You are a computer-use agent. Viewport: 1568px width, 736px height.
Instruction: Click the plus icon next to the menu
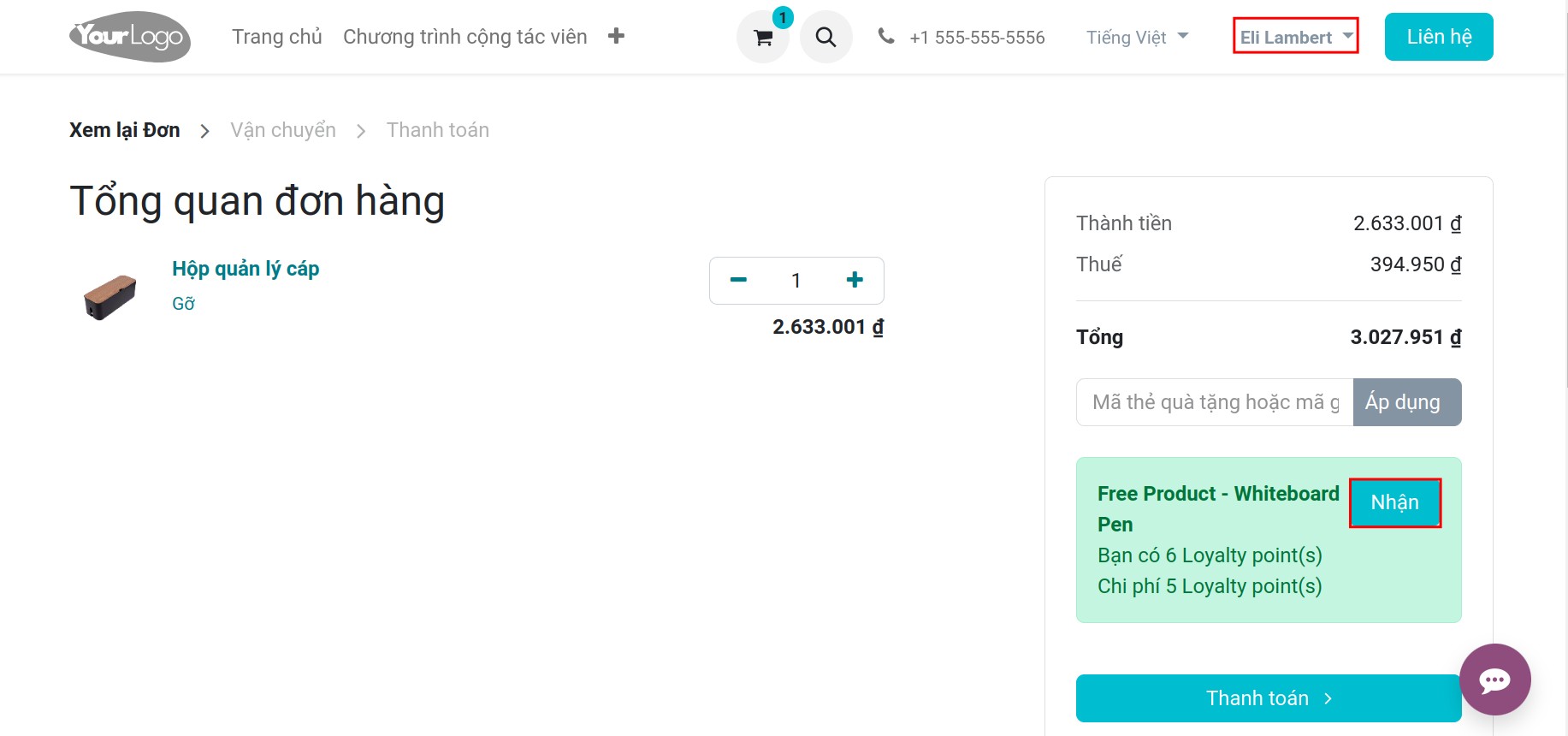(x=616, y=36)
